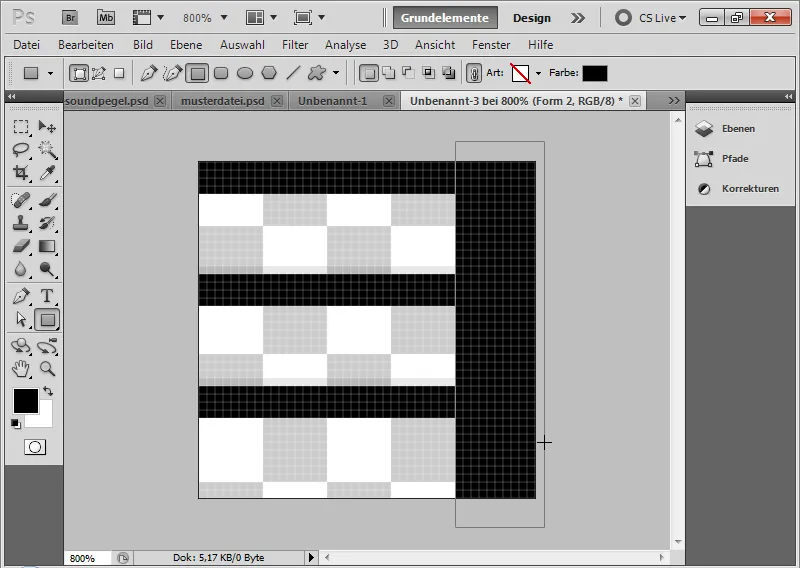Toggle Quick Mask mode

pos(35,447)
